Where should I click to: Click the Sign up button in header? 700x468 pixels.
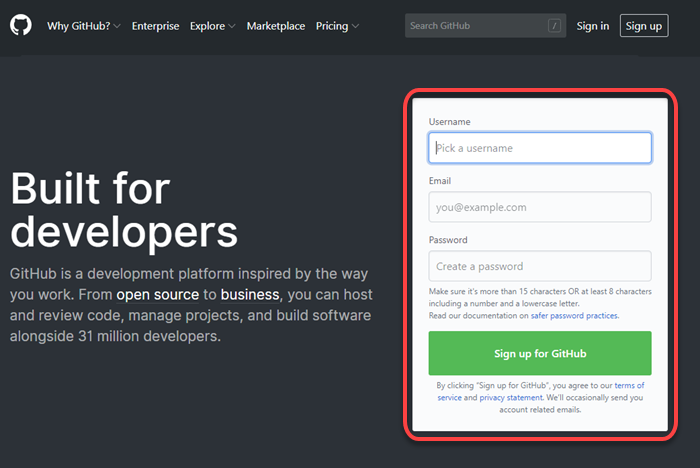644,25
